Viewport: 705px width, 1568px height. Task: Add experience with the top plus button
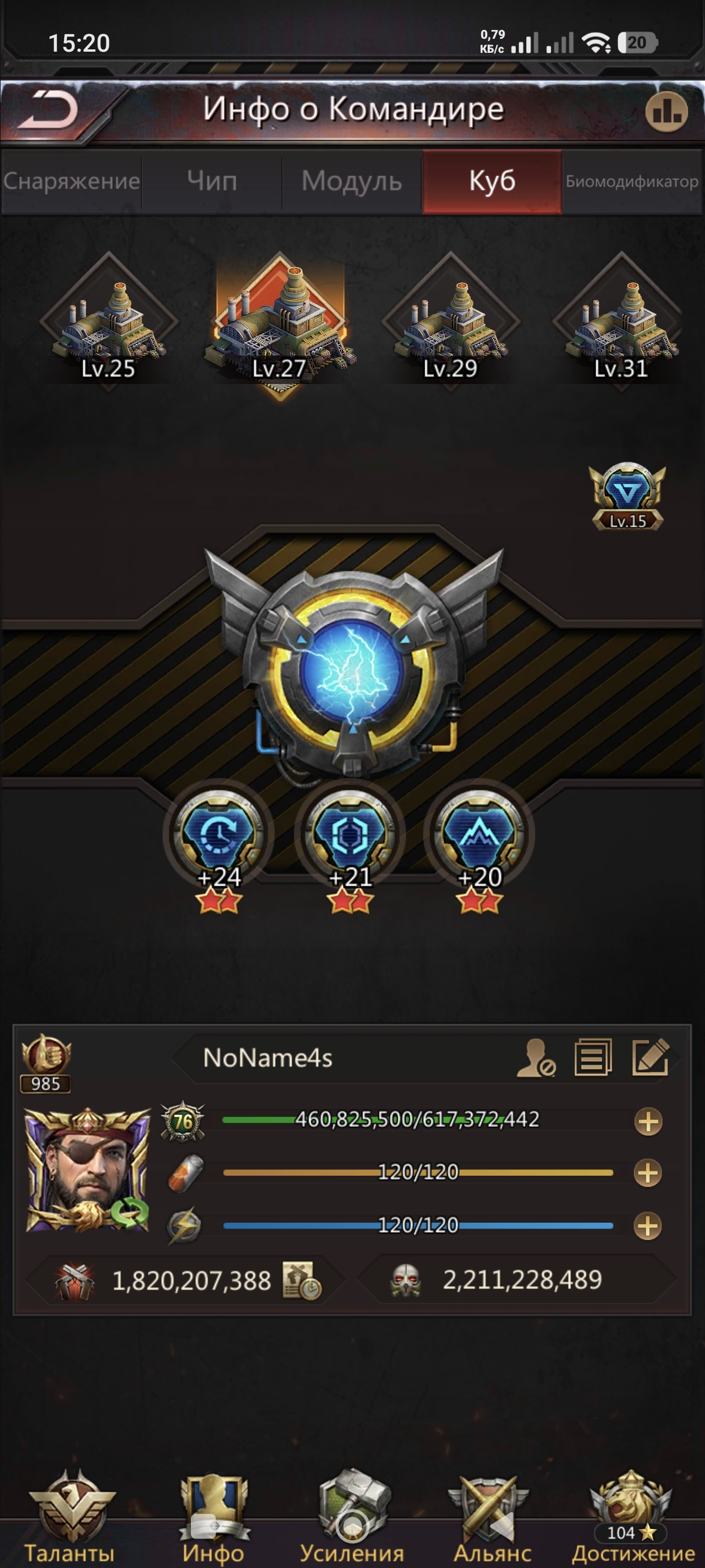click(x=649, y=1122)
